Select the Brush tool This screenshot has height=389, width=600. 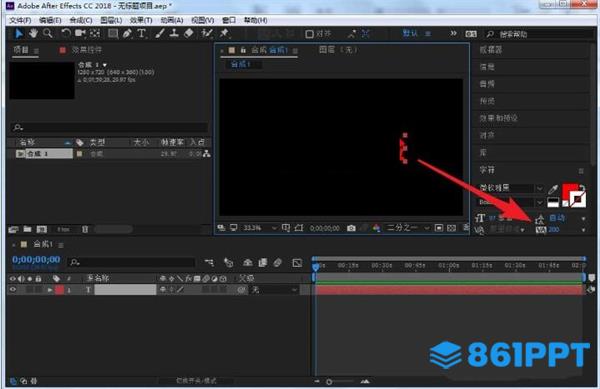pos(160,34)
